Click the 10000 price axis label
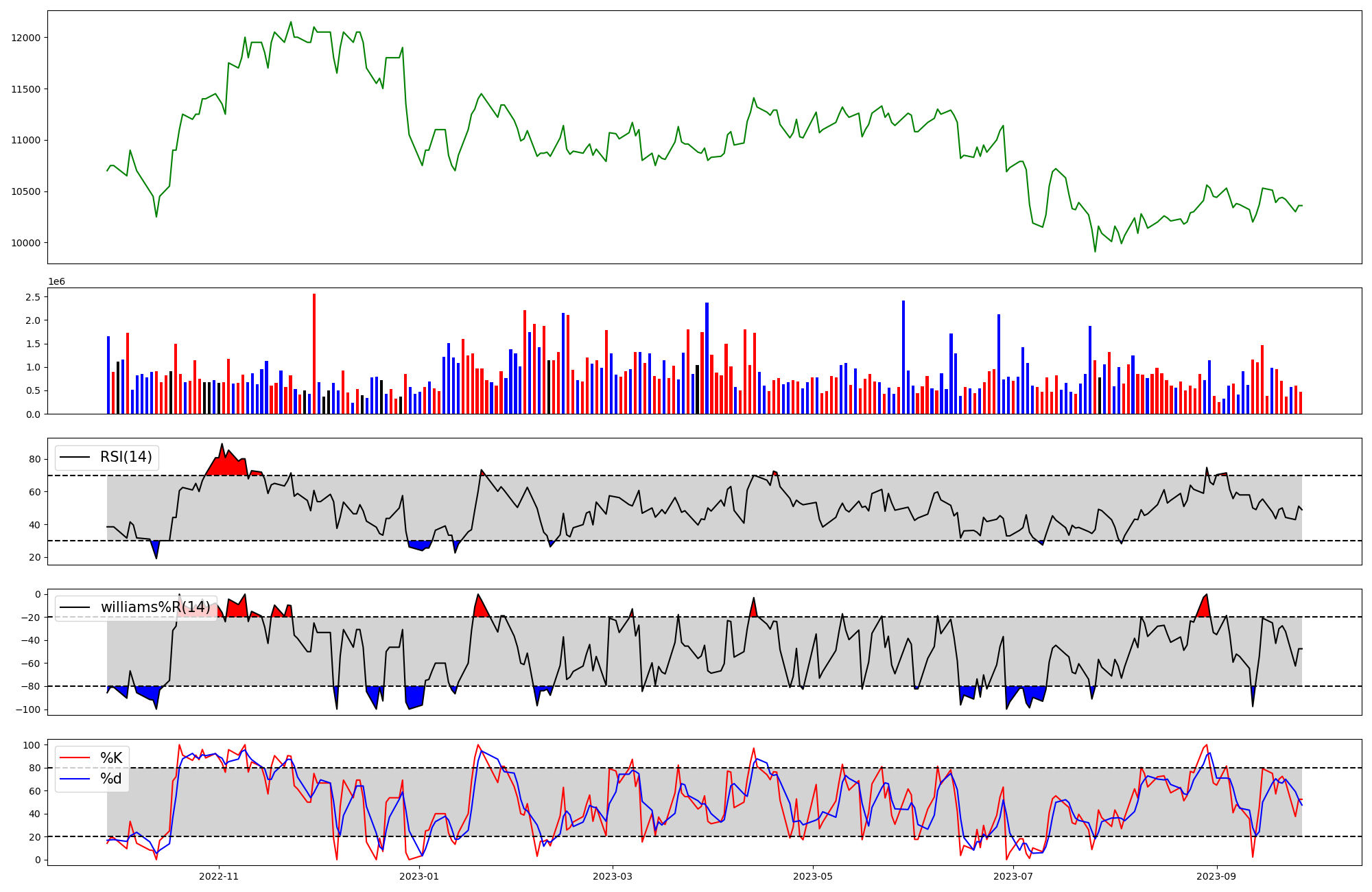1372x892 pixels. [26, 243]
